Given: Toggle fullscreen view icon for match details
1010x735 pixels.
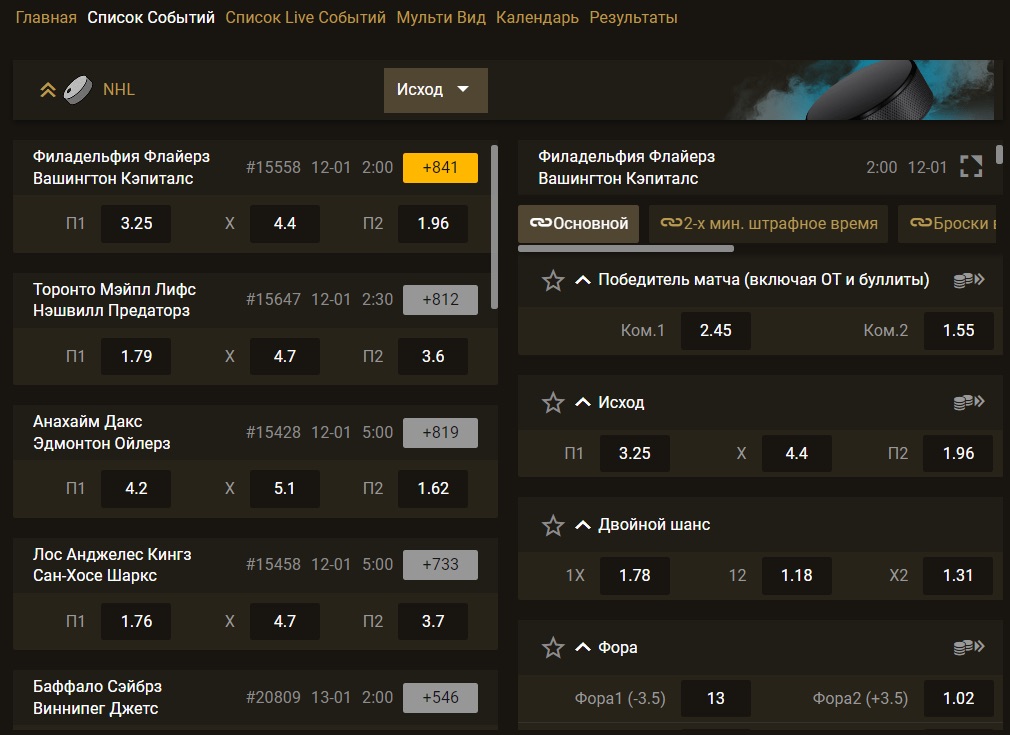Looking at the screenshot, I should click(x=971, y=166).
